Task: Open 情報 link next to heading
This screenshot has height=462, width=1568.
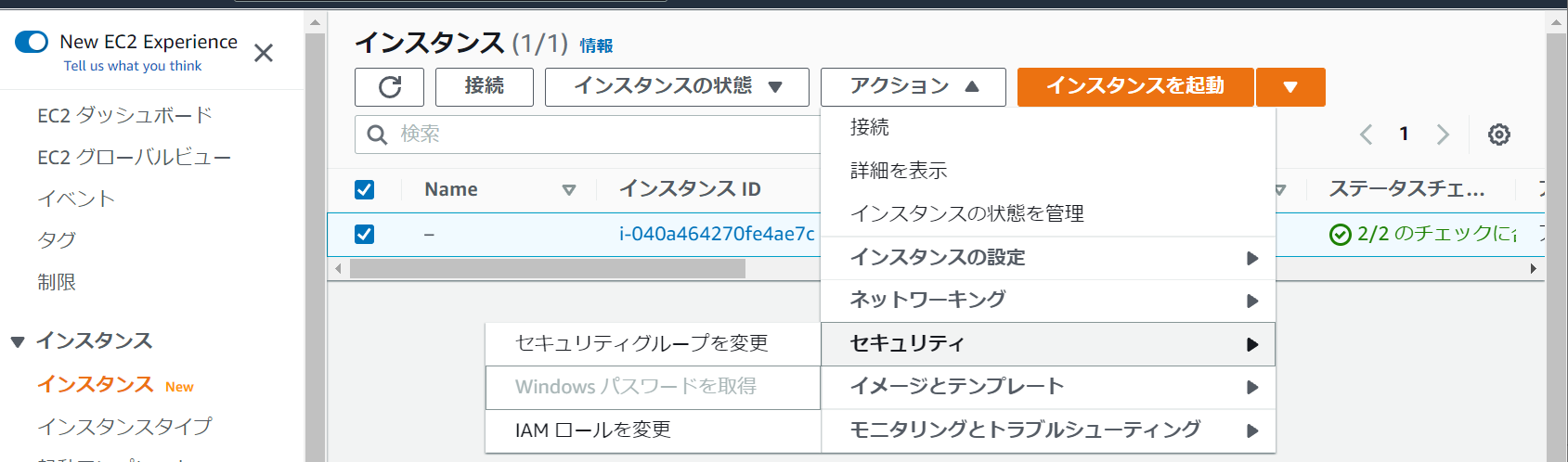Action: click(x=596, y=45)
